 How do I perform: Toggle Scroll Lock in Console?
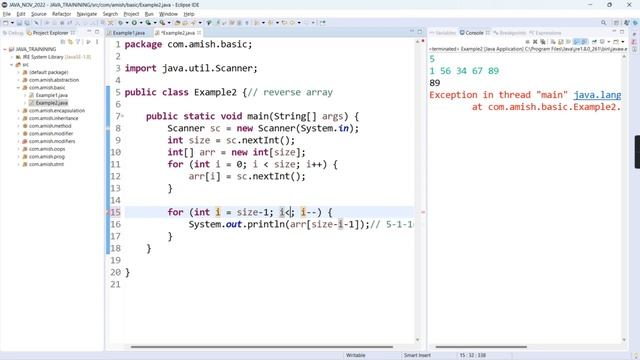pos(561,42)
